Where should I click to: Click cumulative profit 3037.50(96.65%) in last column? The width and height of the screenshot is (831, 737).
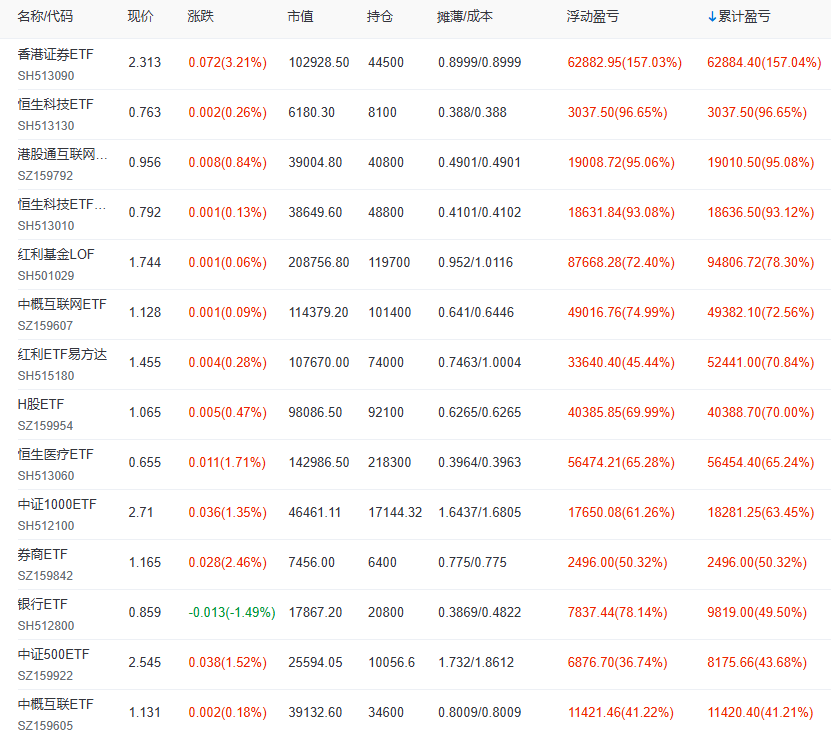757,112
